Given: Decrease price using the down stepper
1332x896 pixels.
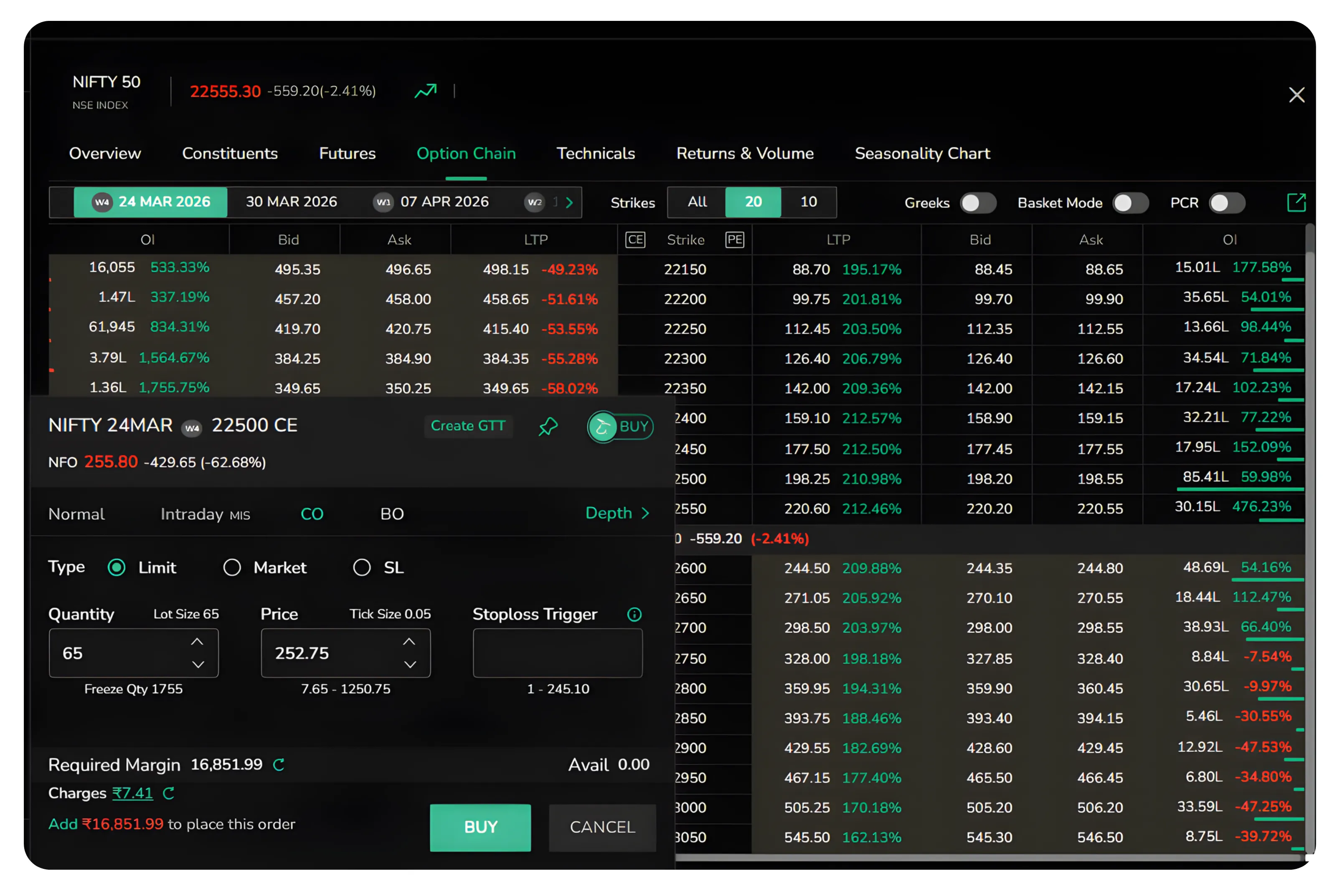Looking at the screenshot, I should point(410,665).
